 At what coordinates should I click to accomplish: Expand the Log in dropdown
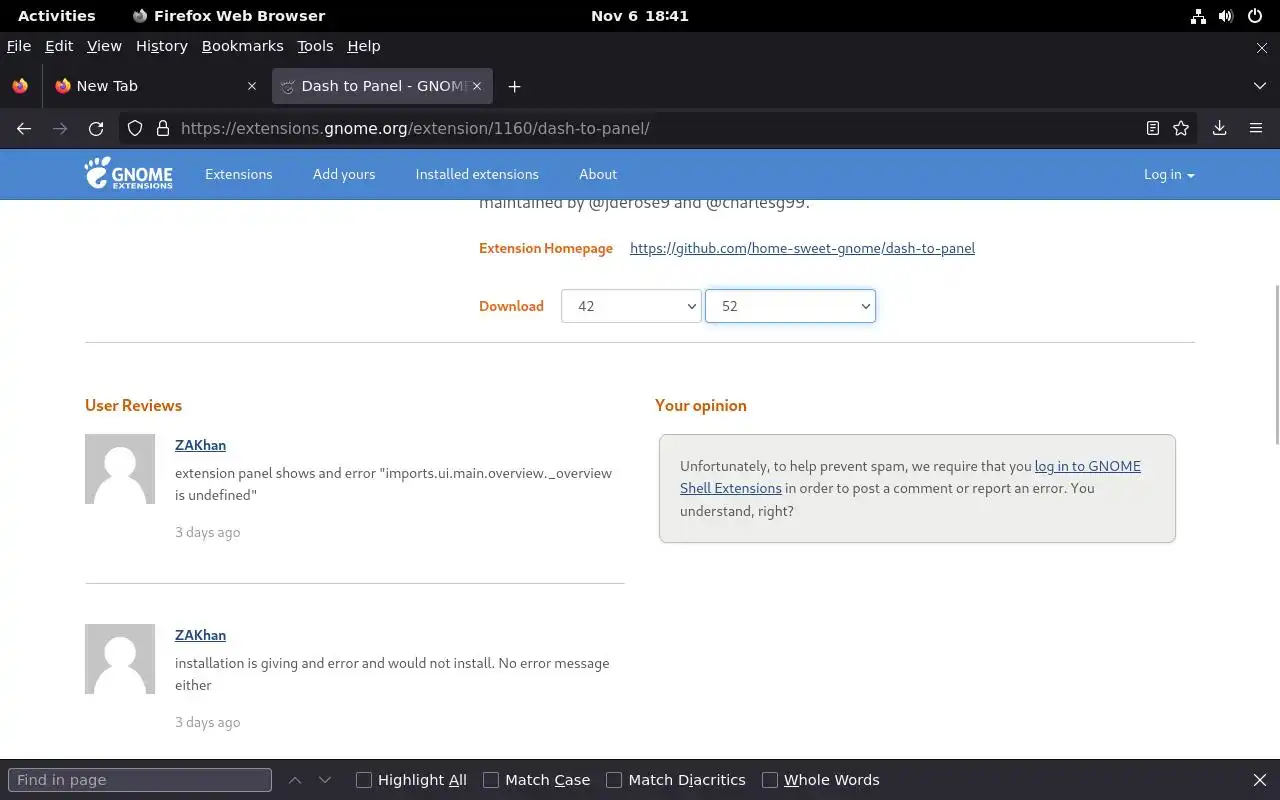1169,174
